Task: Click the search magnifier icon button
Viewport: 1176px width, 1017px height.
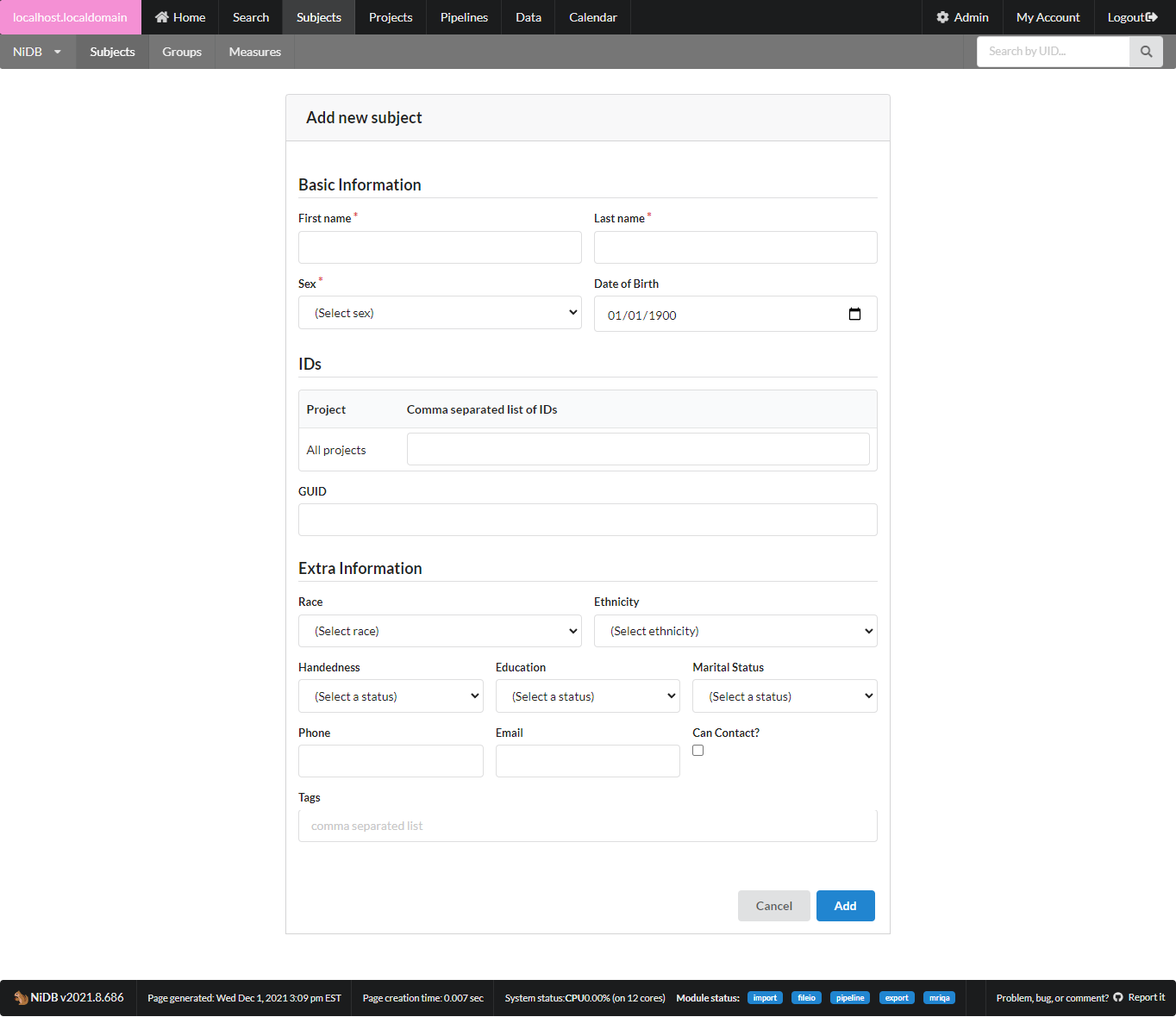Action: click(x=1146, y=52)
